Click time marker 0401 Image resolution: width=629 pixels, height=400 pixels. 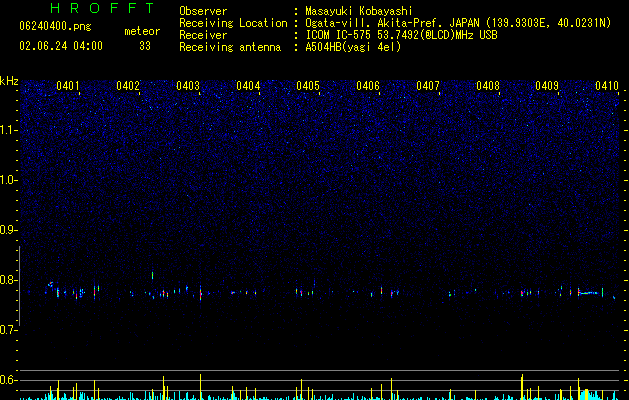point(67,86)
